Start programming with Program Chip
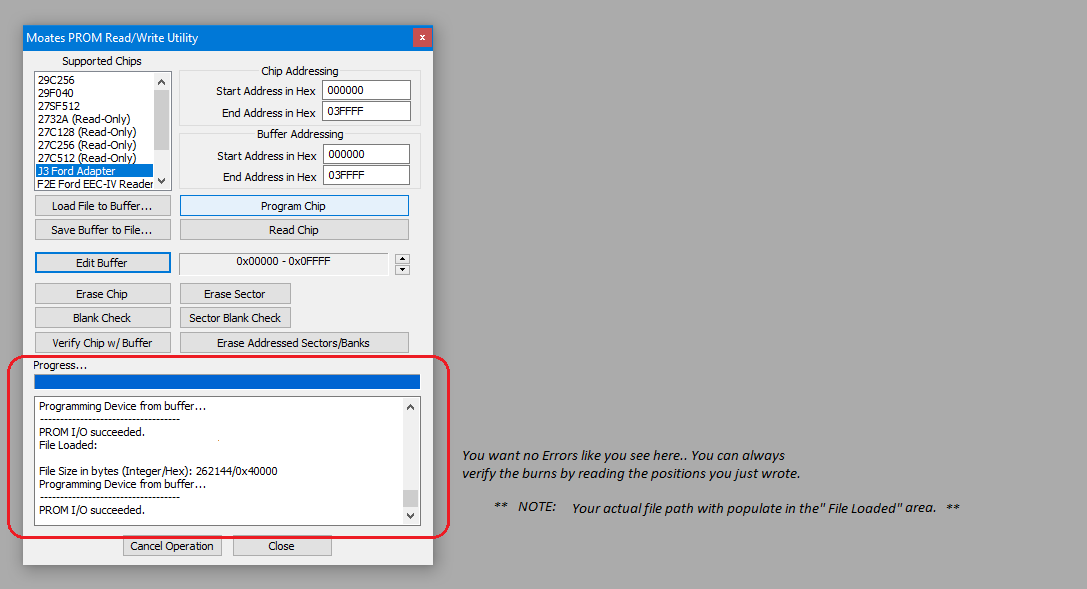This screenshot has width=1087, height=589. [x=294, y=206]
